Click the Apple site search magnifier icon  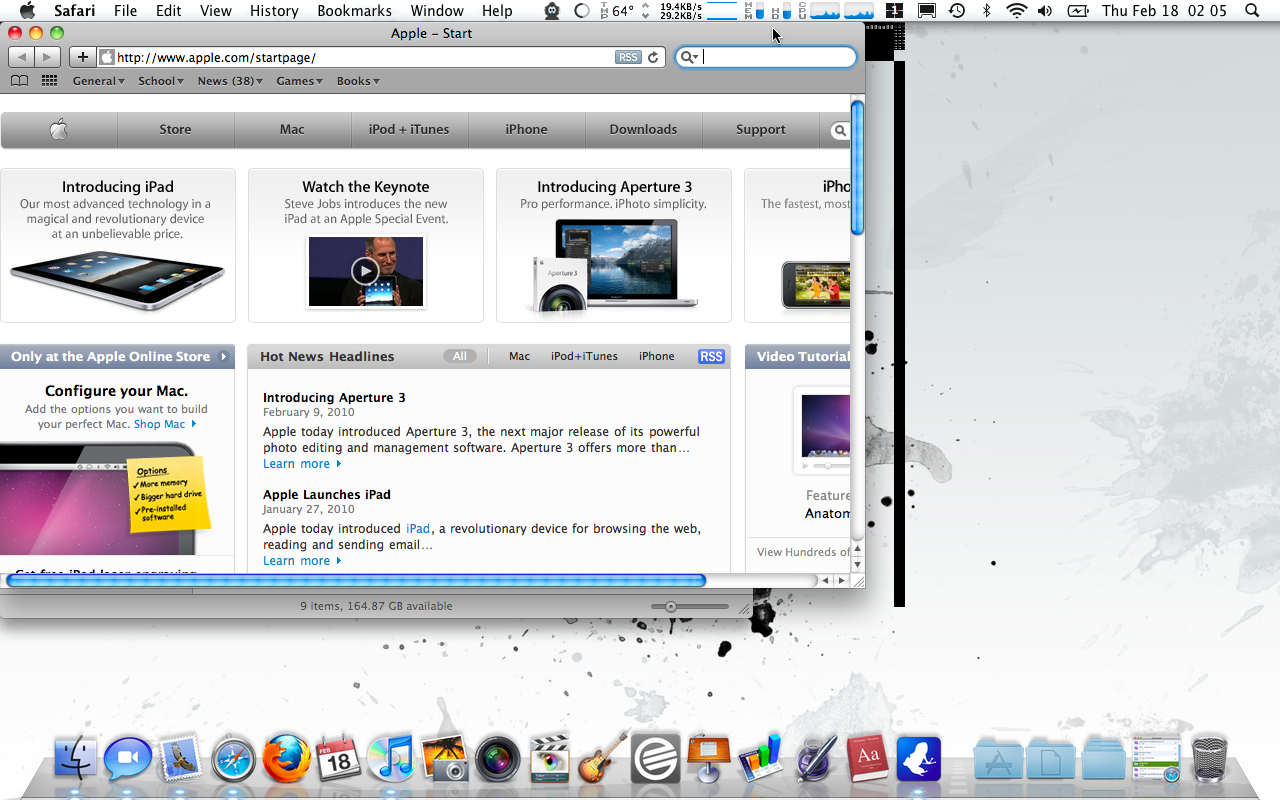tap(840, 130)
